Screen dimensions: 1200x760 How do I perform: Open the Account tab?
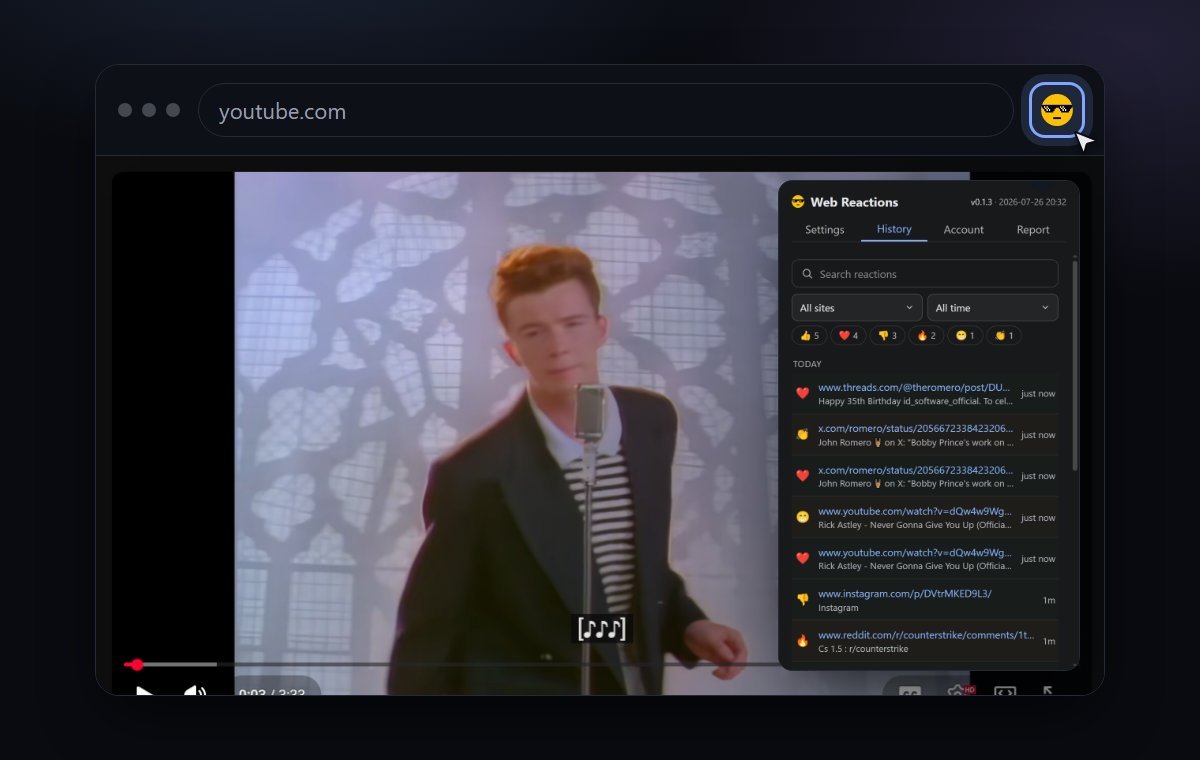964,230
